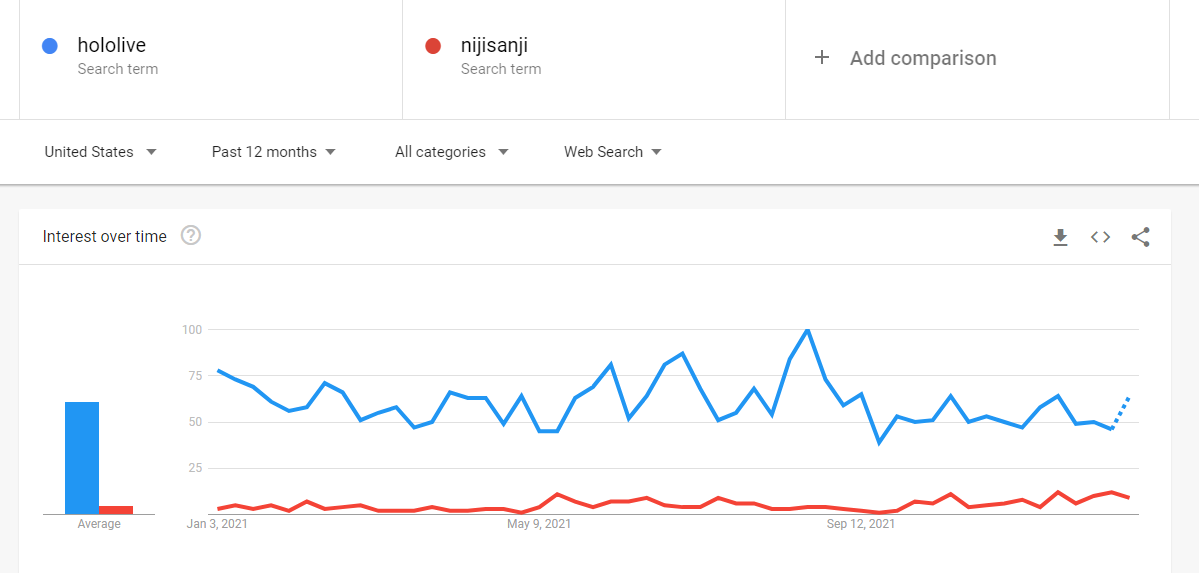Screen dimensions: 1199x573
Task: Click the red nijisanji average bar
Action: coord(116,510)
